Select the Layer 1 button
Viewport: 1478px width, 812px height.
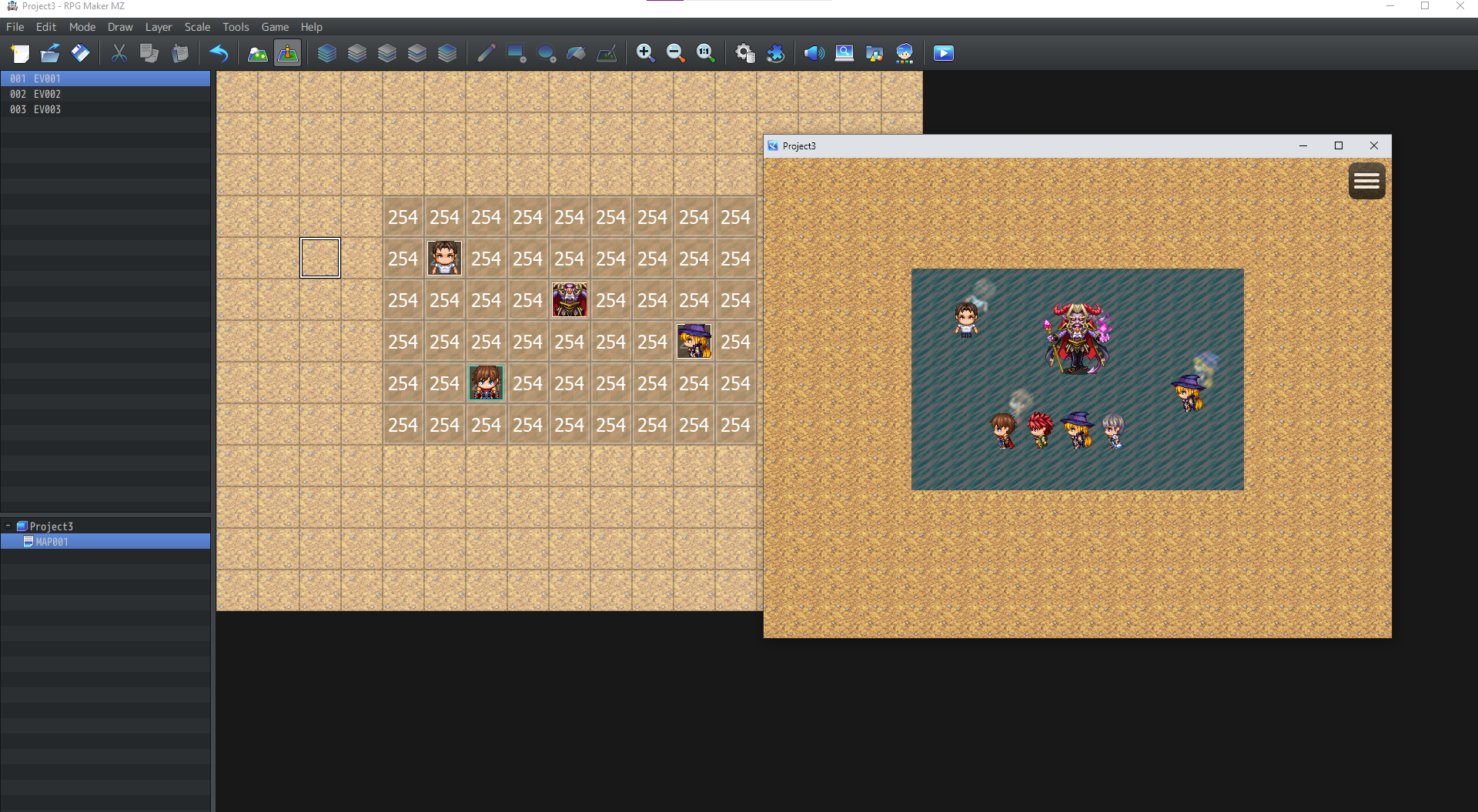point(357,53)
